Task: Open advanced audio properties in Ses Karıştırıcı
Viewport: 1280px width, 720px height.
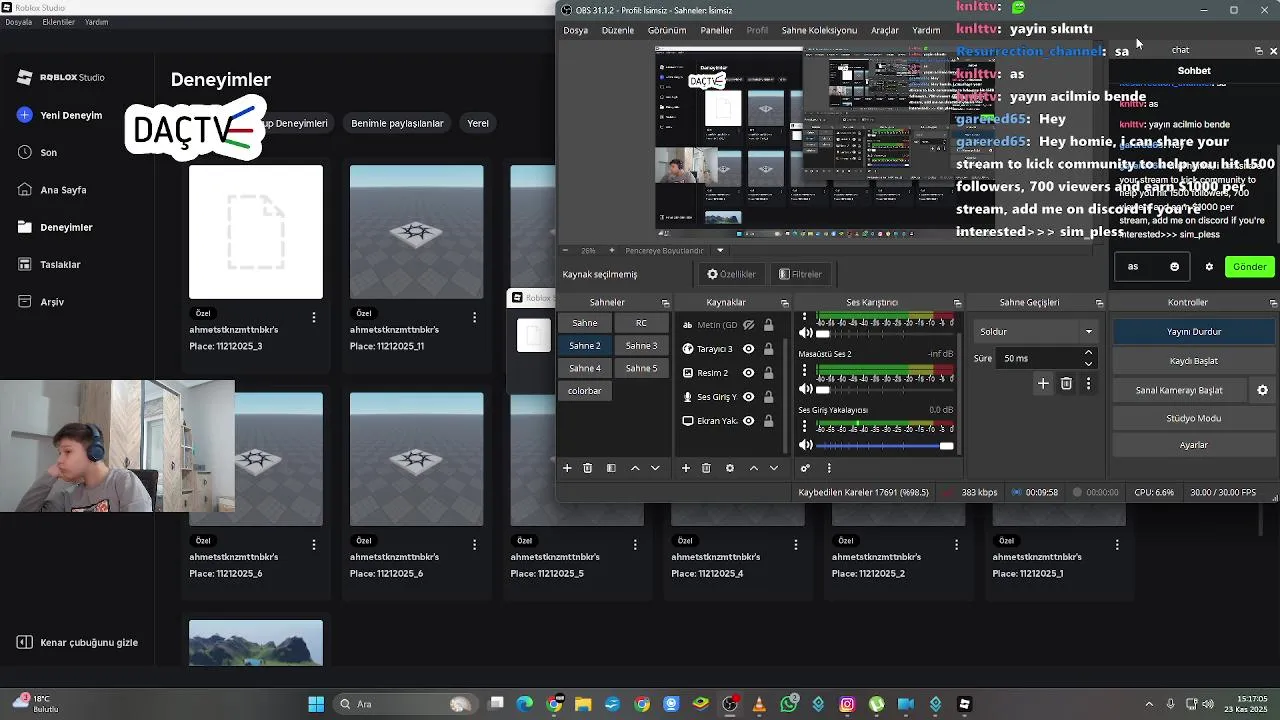Action: point(805,468)
